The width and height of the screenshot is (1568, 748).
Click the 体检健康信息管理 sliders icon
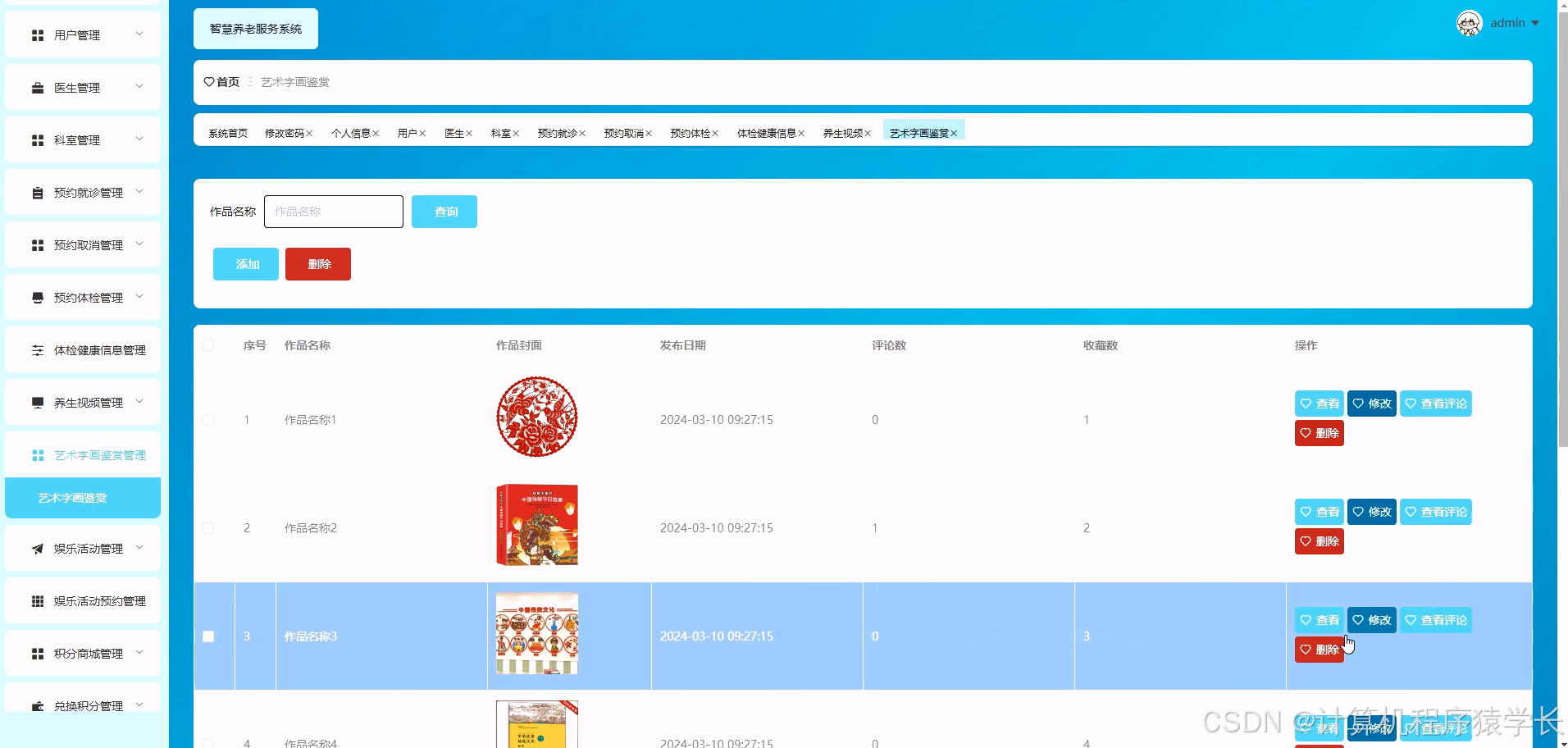coord(38,350)
